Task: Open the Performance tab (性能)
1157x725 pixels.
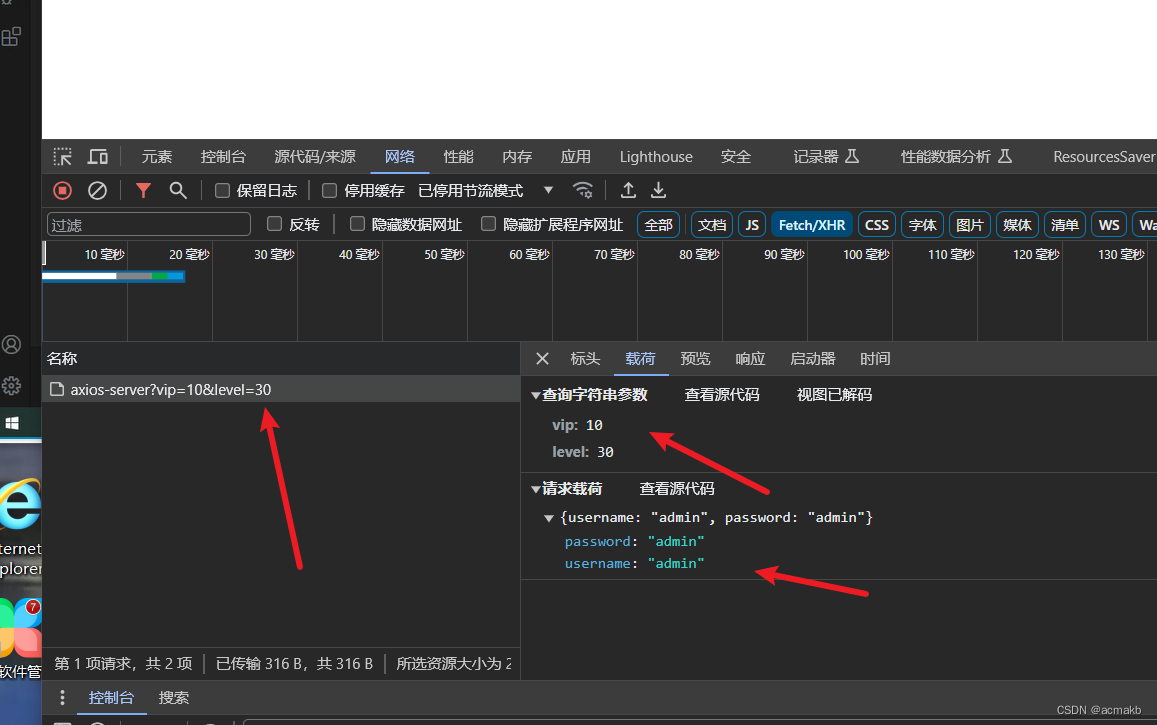Action: pos(458,156)
